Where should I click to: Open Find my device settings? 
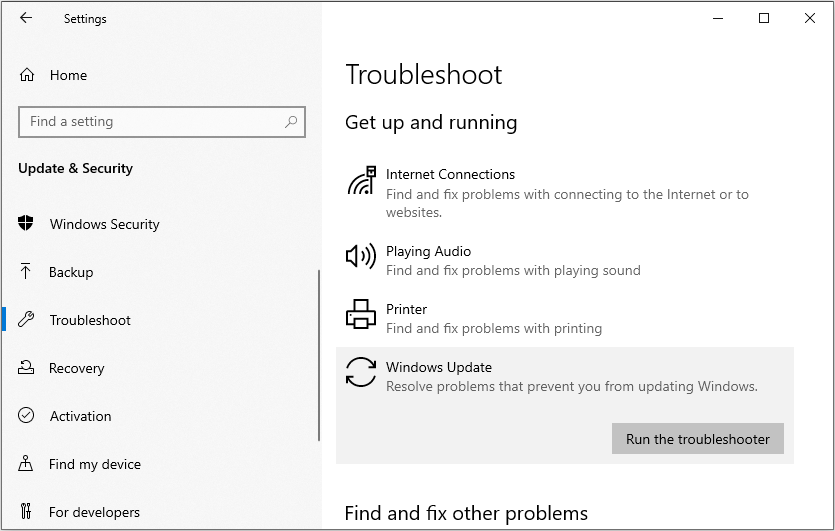tap(95, 464)
